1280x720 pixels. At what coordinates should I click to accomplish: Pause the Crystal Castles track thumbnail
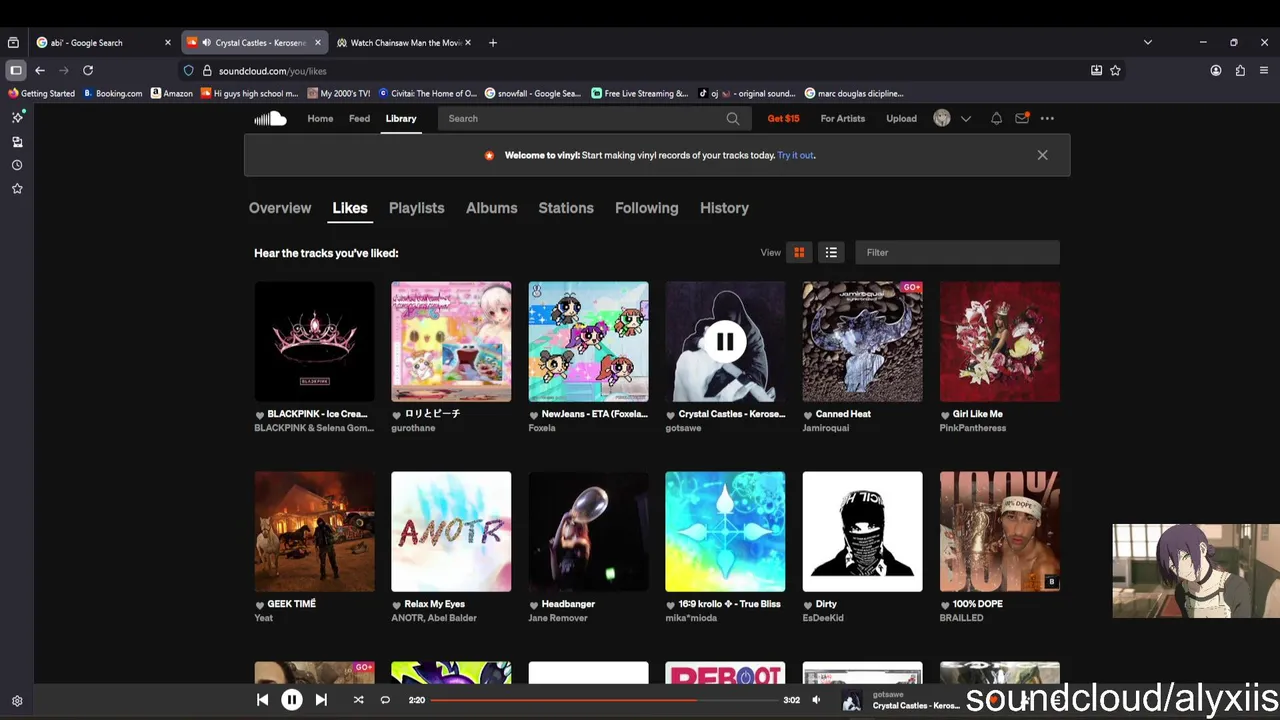tap(725, 342)
